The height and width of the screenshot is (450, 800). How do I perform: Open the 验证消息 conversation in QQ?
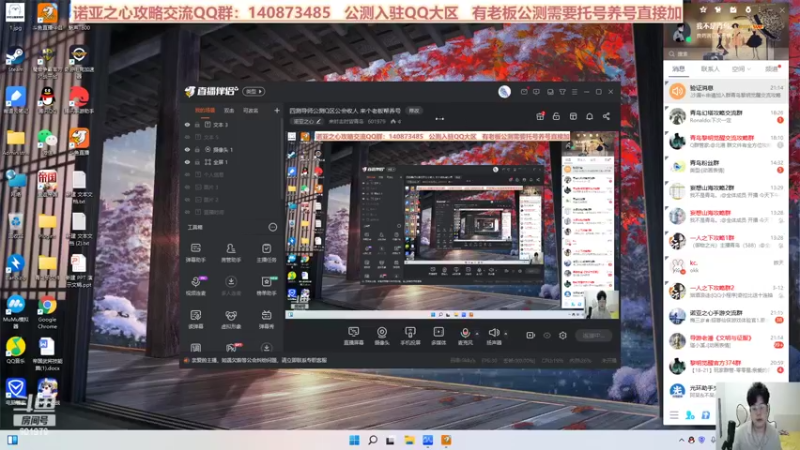726,91
